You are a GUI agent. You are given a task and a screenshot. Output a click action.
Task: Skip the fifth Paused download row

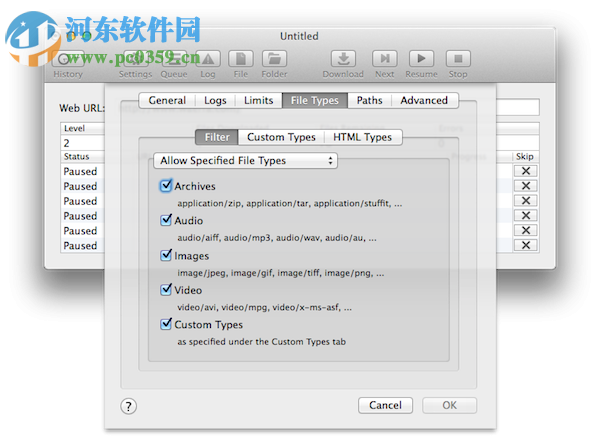[x=526, y=230]
